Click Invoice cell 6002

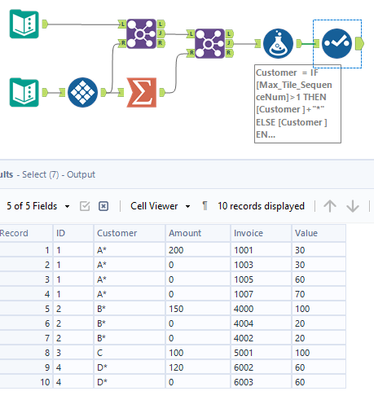[261, 367]
